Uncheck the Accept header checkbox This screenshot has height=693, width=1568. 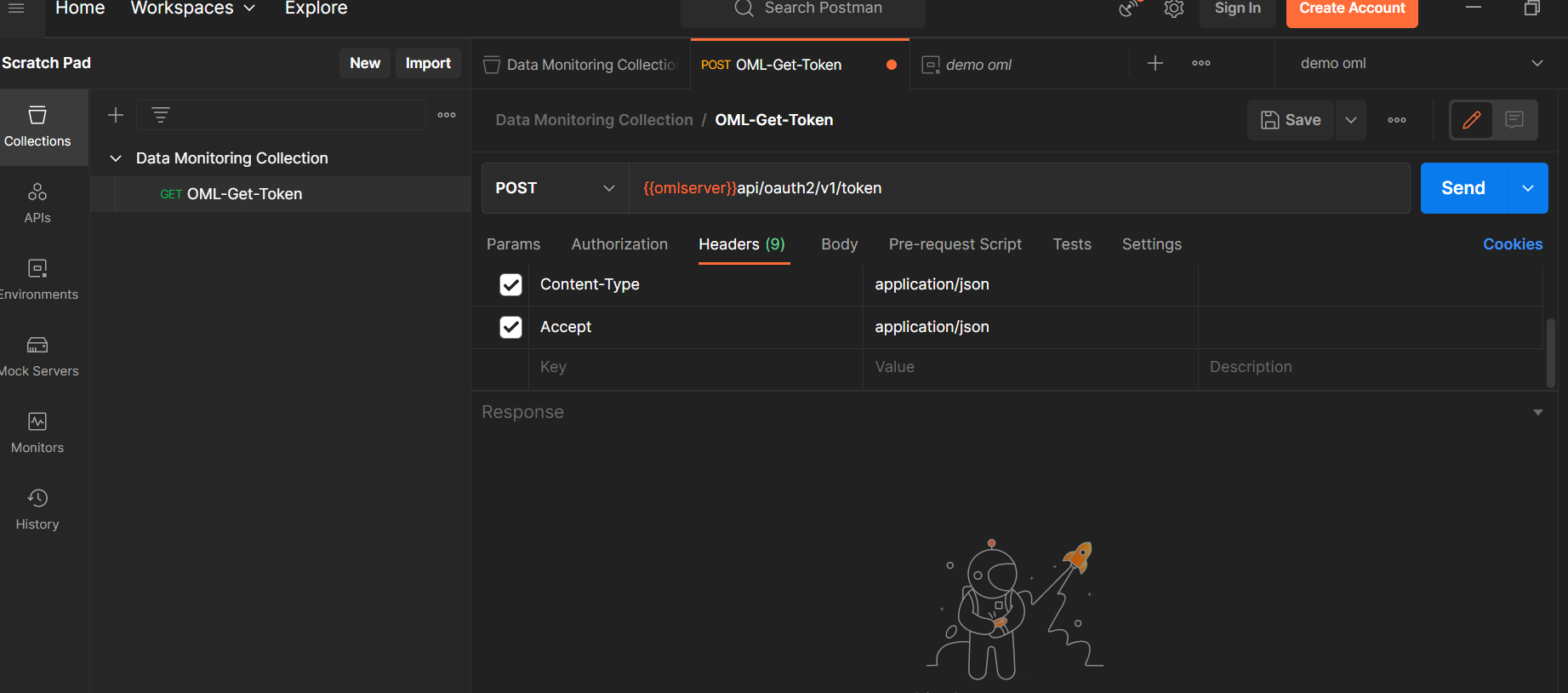click(x=510, y=327)
